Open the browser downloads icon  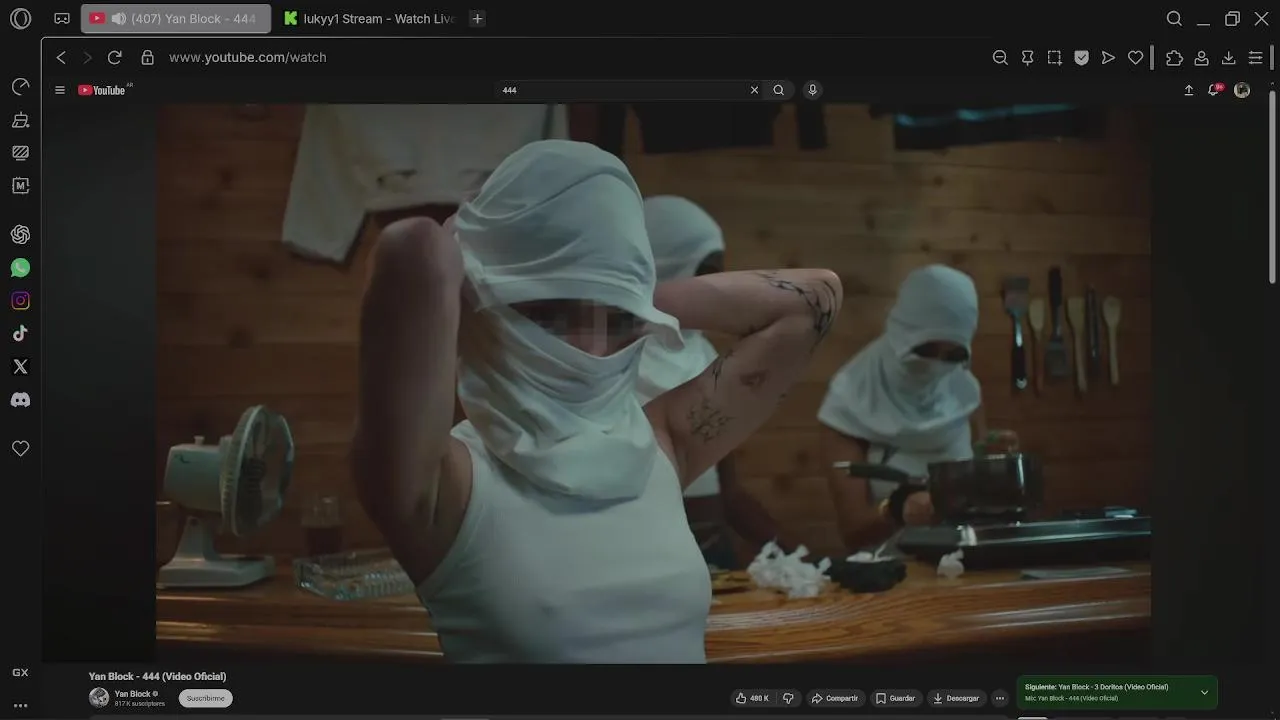(x=1228, y=58)
